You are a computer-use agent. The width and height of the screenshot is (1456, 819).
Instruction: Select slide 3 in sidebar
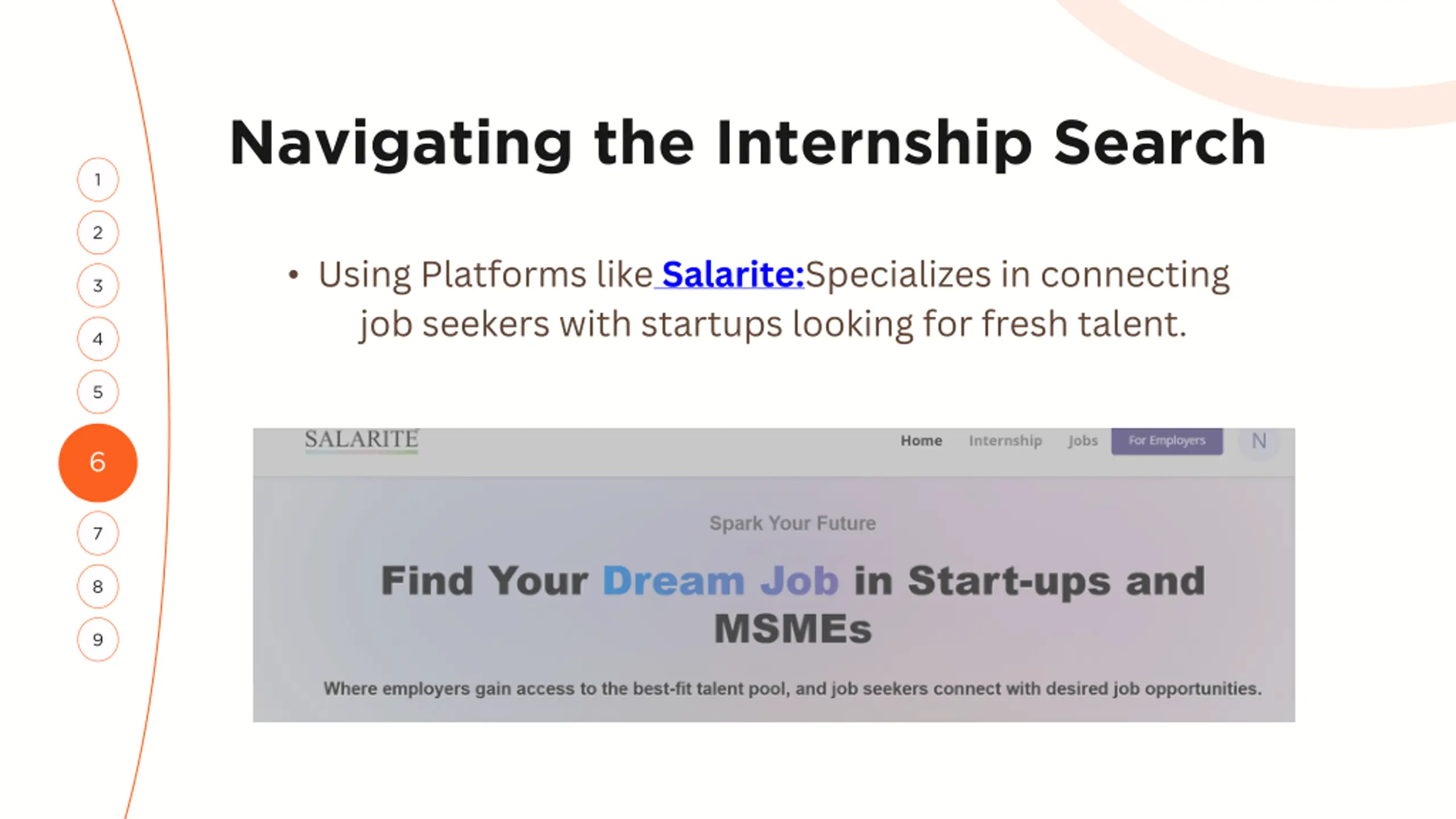98,286
